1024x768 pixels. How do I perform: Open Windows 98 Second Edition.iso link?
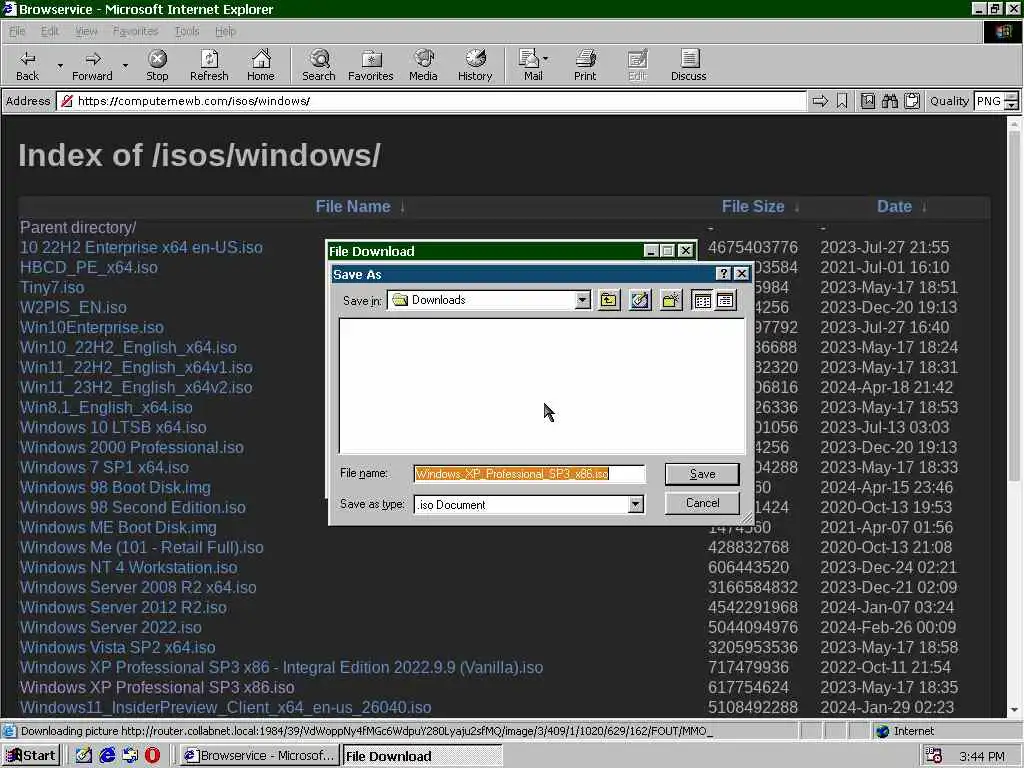[x=133, y=507]
